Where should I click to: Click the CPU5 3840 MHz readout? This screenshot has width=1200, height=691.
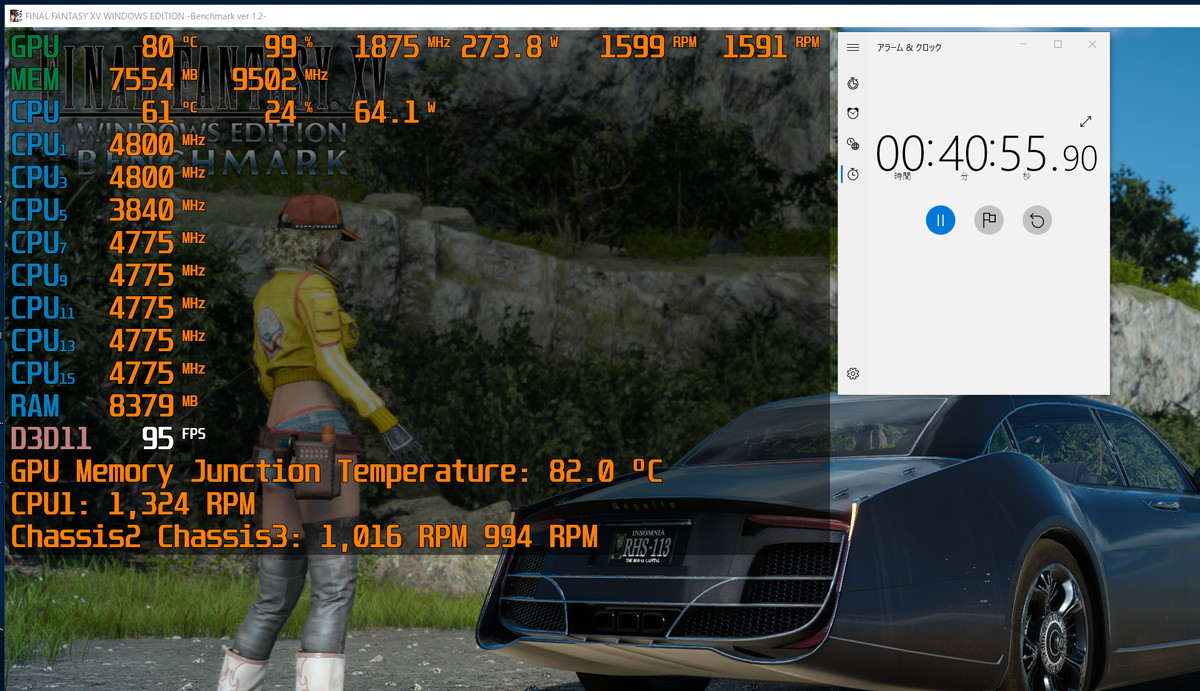click(x=107, y=210)
